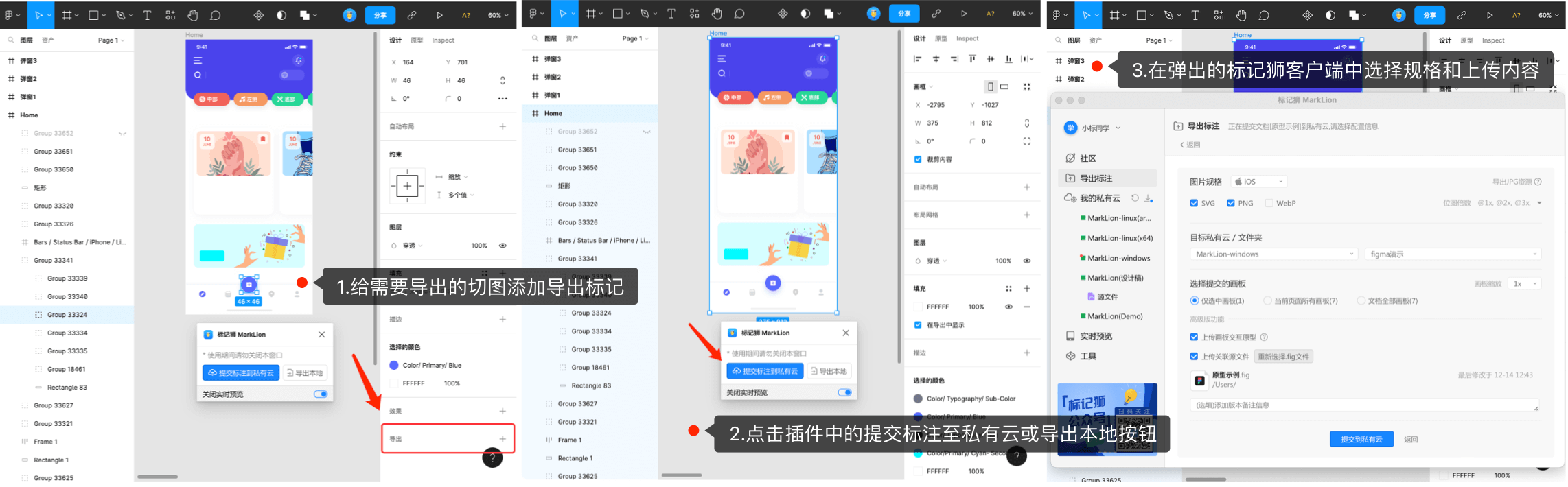Click download icon beside 我的私有云
The image size is (1568, 487).
[x=1149, y=199]
